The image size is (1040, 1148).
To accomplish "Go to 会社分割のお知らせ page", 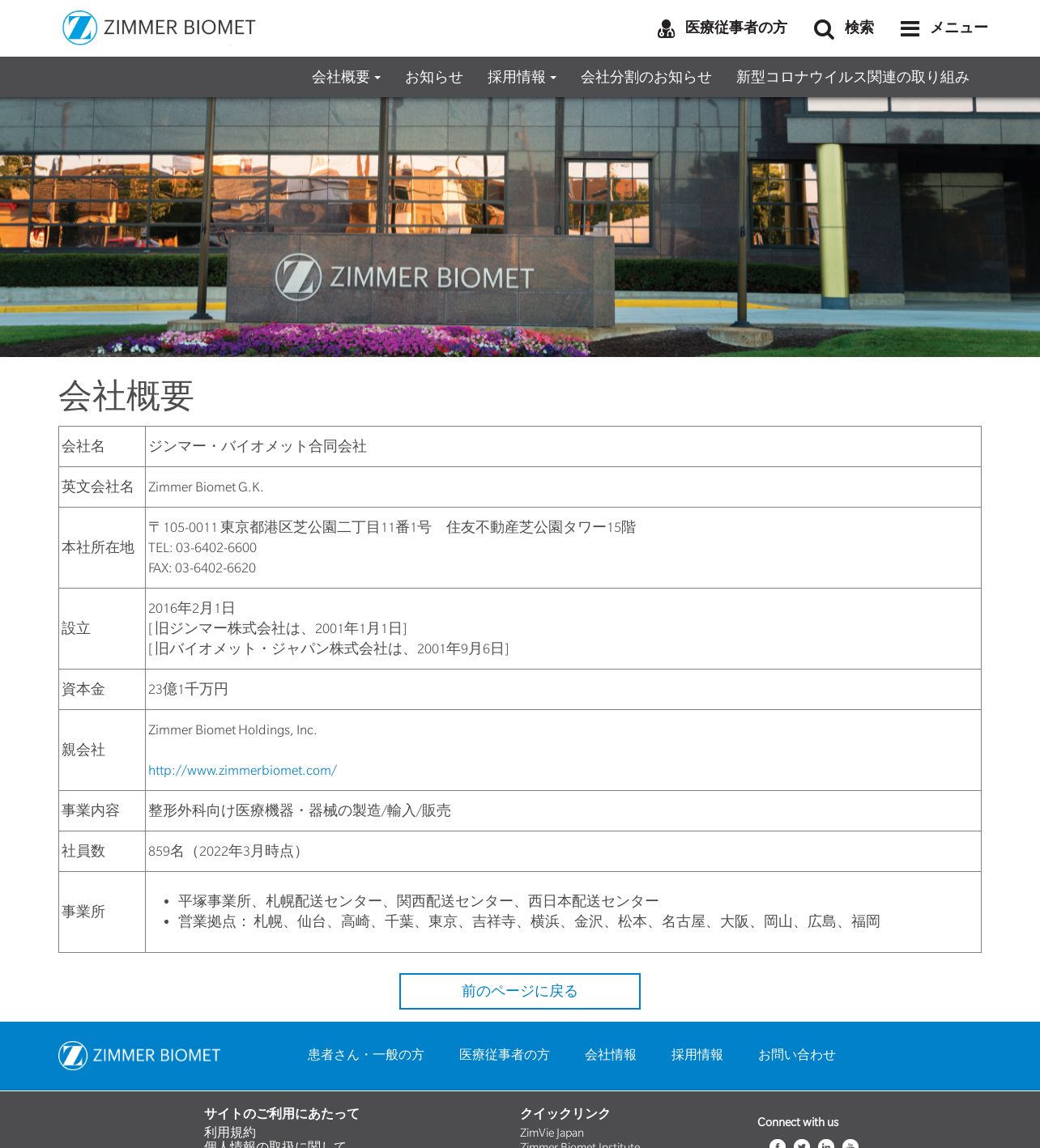I will 646,77.
